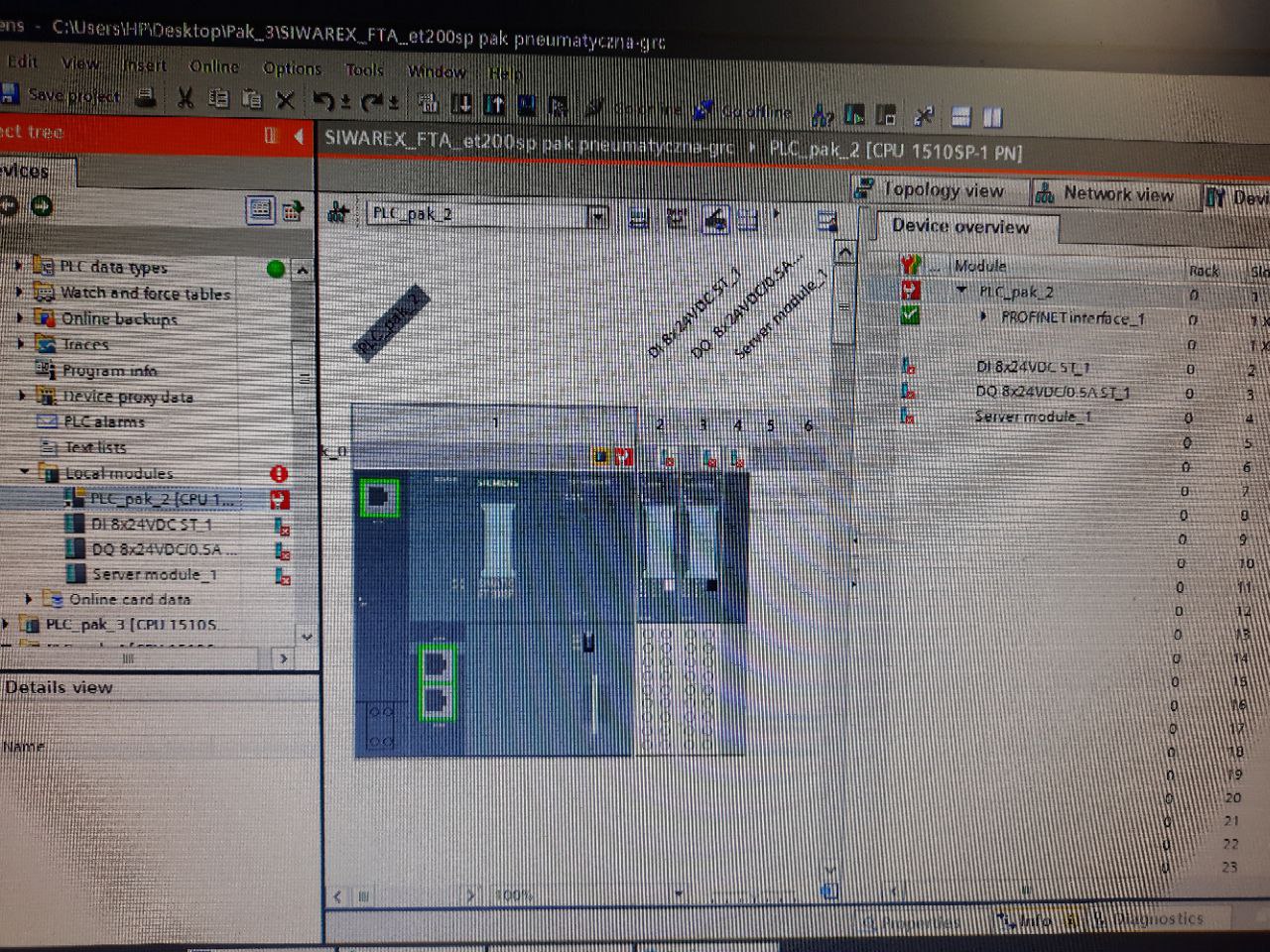This screenshot has width=1270, height=952.
Task: Click the green forward arrow in Devices
Action: [x=42, y=206]
